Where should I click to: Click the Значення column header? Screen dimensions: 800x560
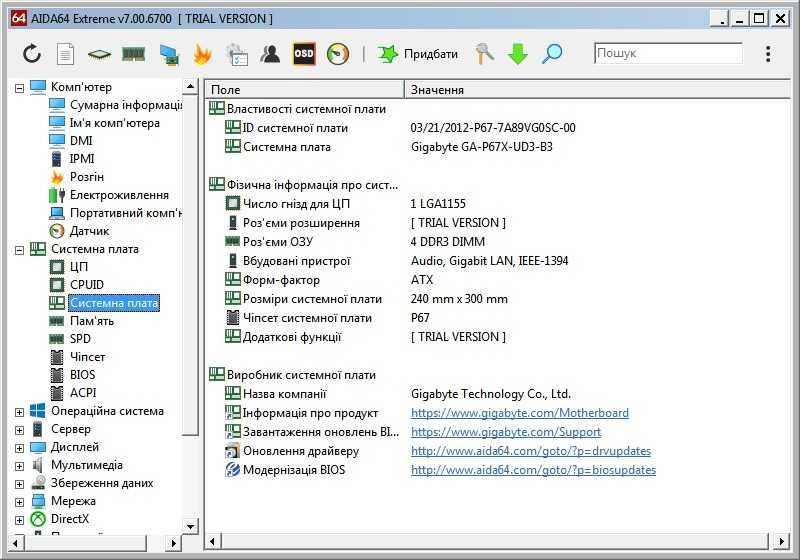[x=597, y=90]
